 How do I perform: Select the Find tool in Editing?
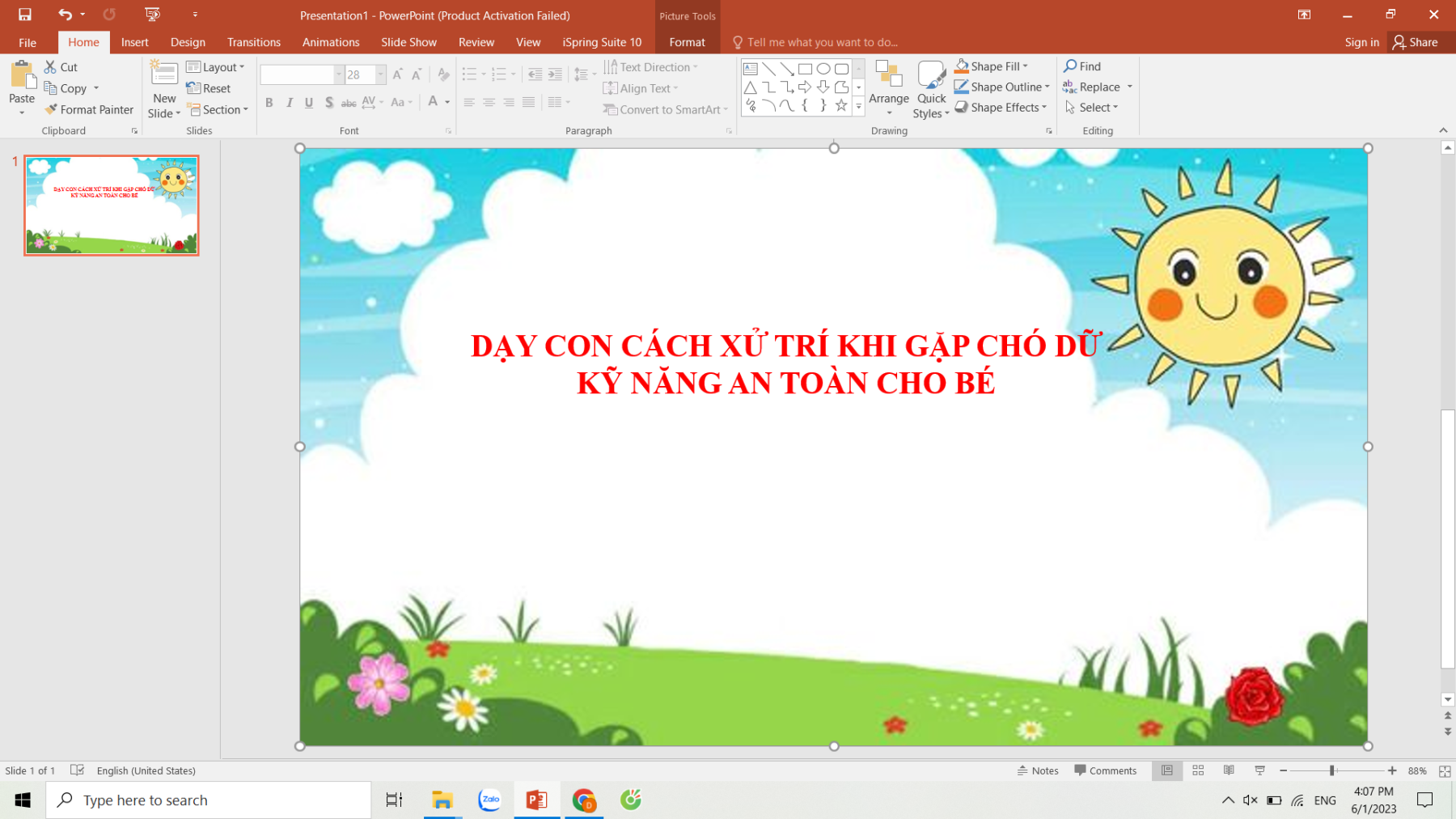(x=1082, y=66)
